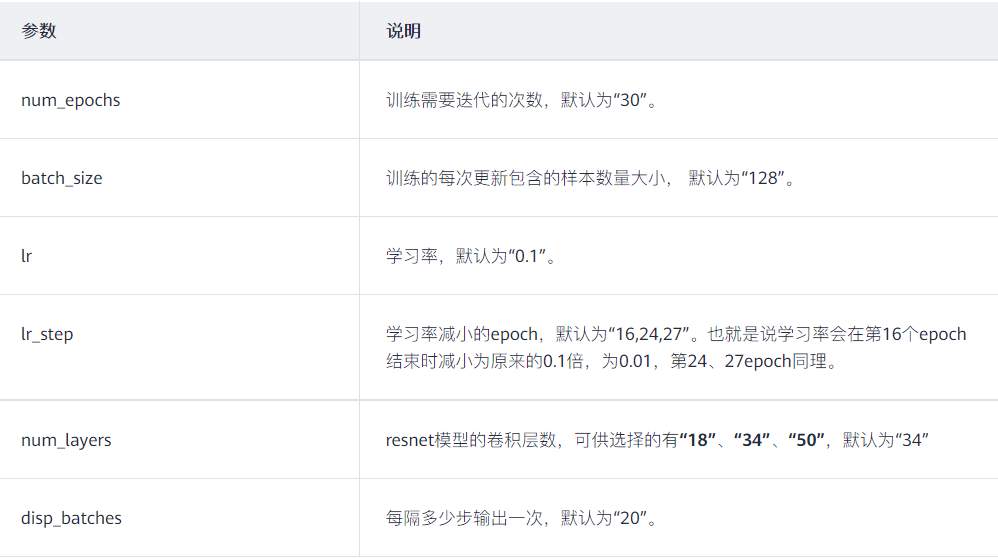The width and height of the screenshot is (998, 558).
Task: Click the 参数 column header
Action: click(x=39, y=31)
